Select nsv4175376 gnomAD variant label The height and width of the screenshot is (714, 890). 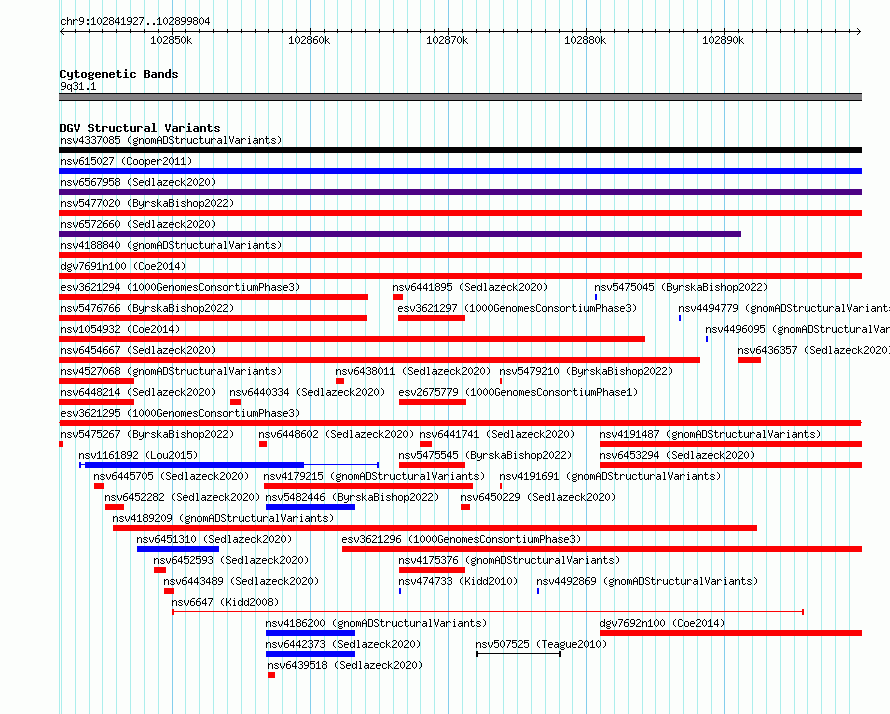tap(509, 560)
